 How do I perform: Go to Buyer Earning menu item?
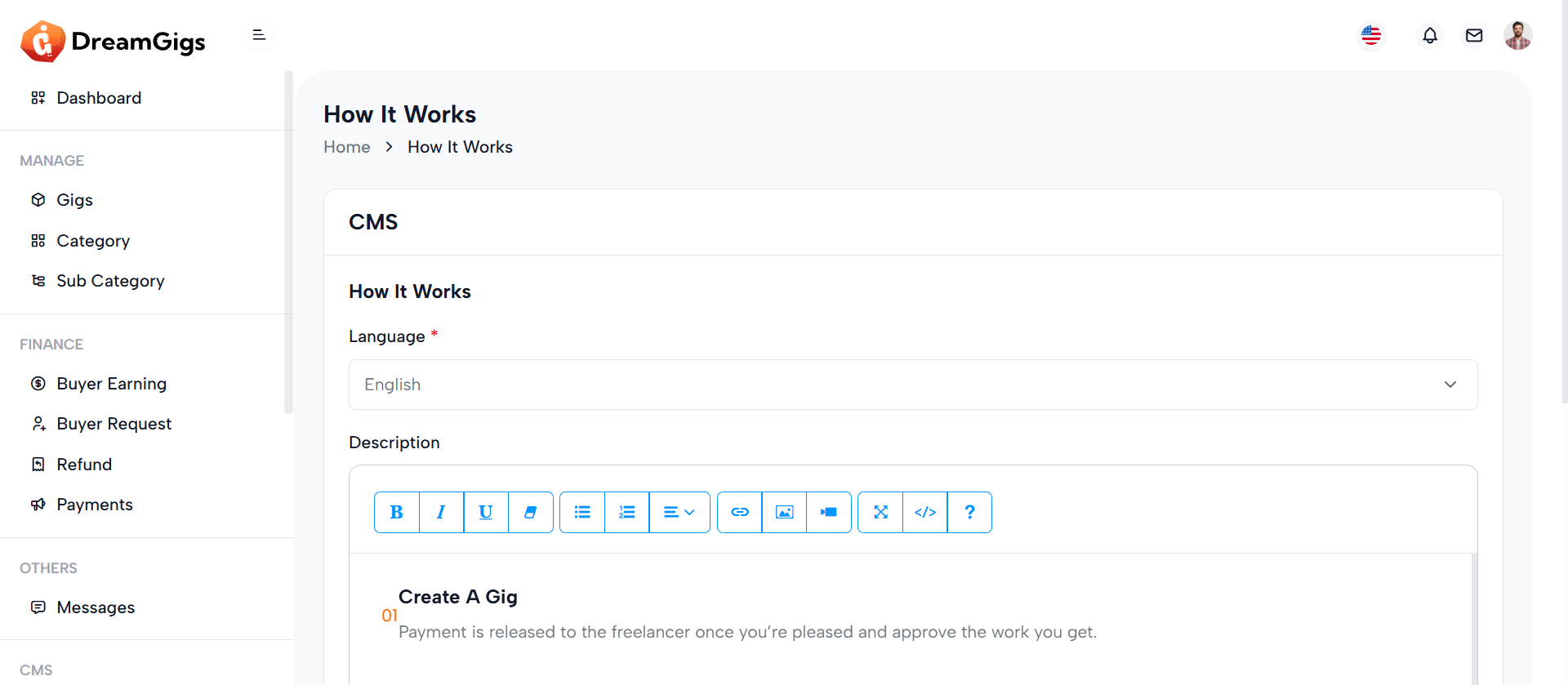point(111,384)
